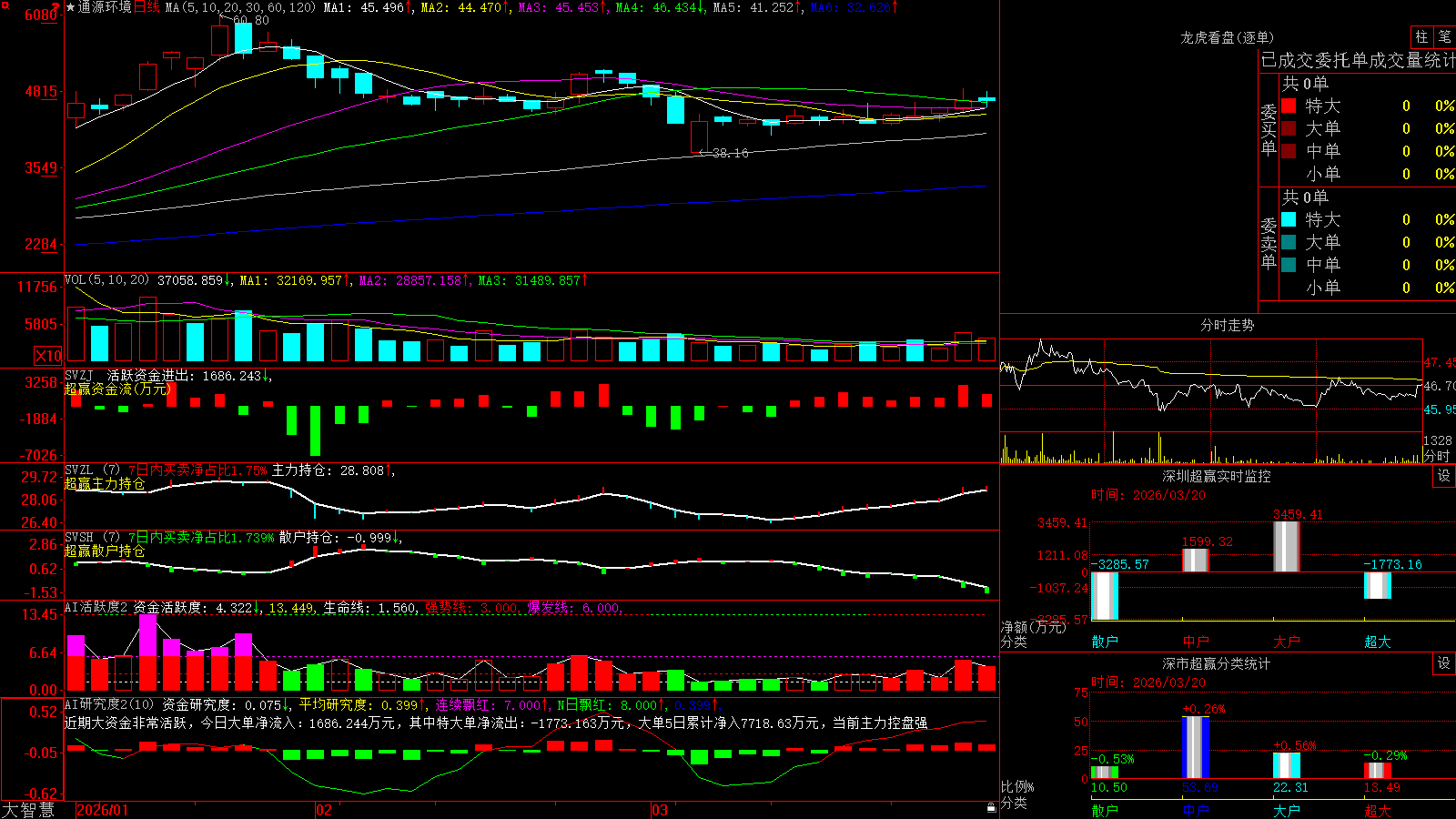Open 设 settings for 深市超赢分类统计 panel
The height and width of the screenshot is (819, 1456).
[x=1444, y=664]
